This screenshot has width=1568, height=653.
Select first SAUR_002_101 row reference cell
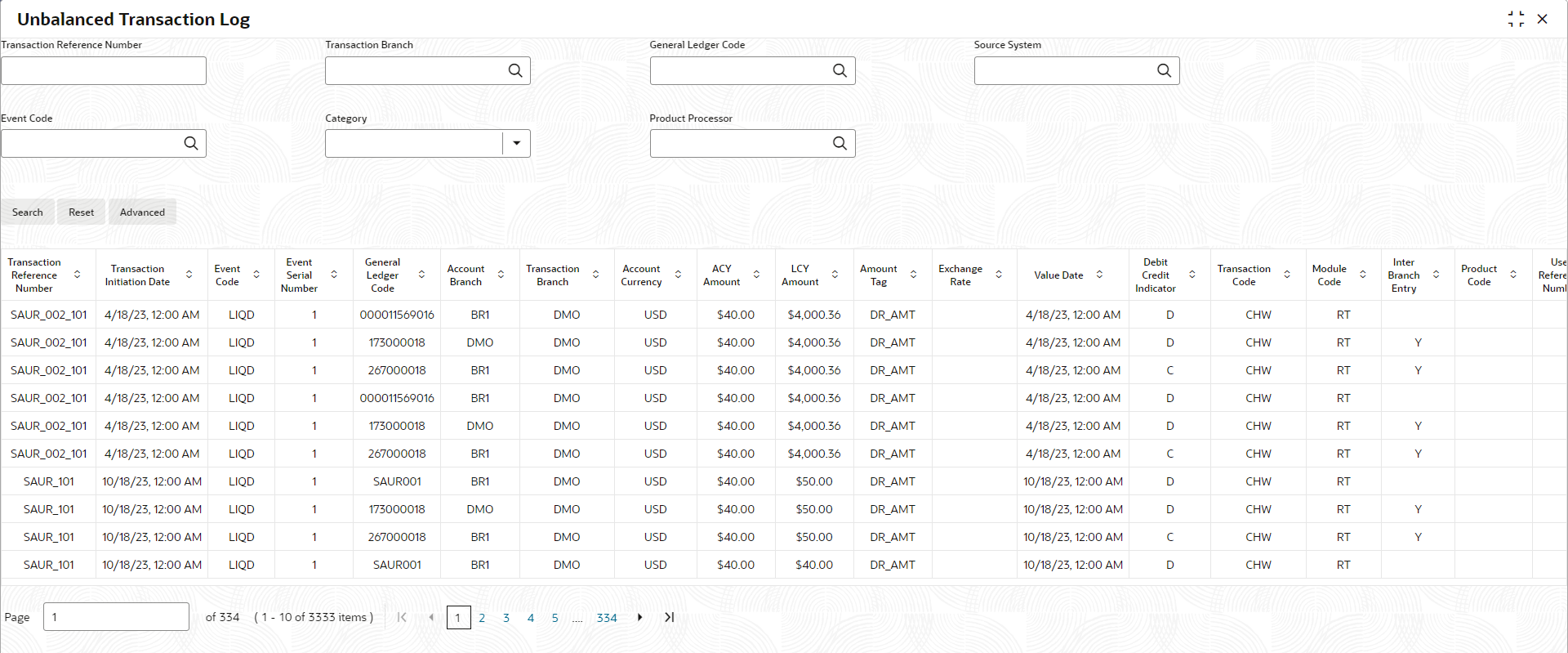[49, 315]
